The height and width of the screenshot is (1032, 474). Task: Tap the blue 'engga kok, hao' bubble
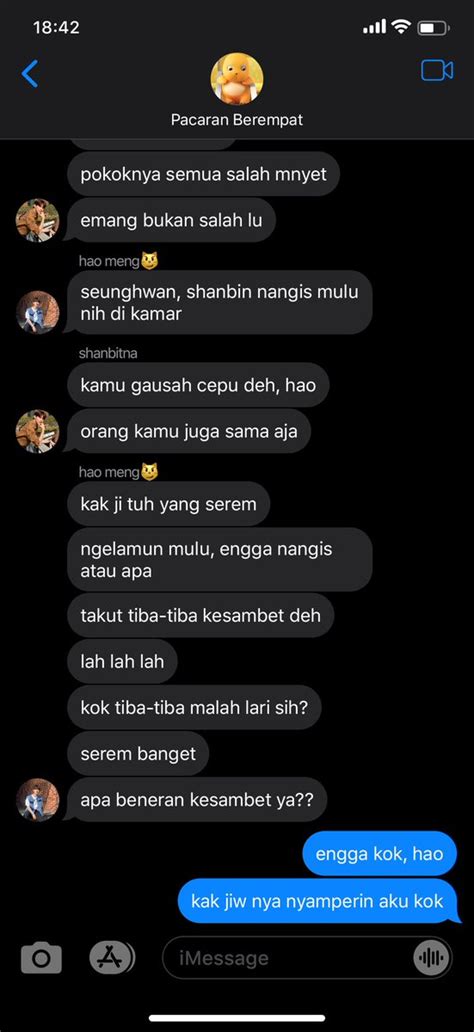tap(380, 854)
